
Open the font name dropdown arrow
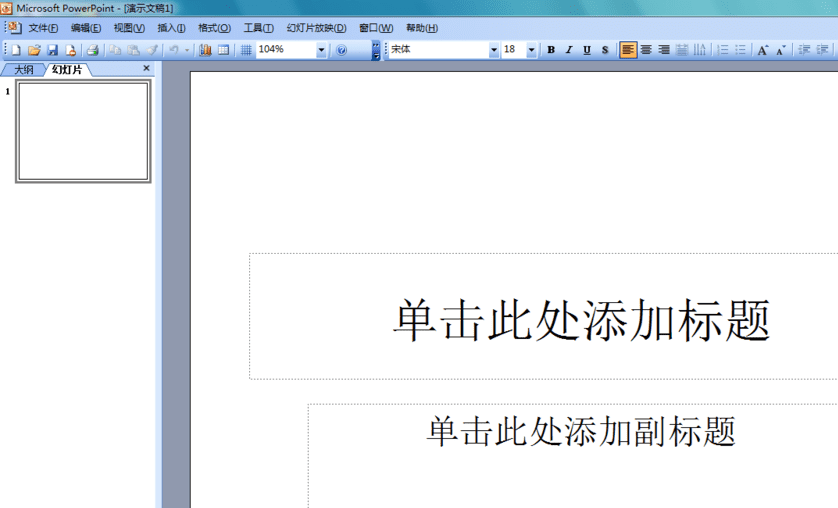494,50
